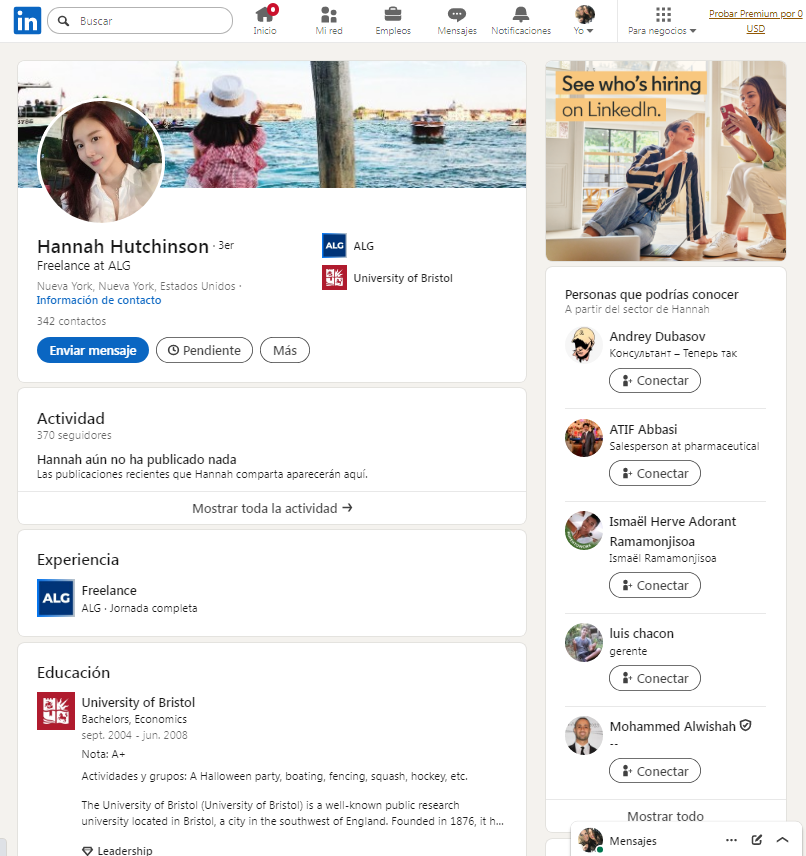The height and width of the screenshot is (856, 806).
Task: Click University of Bristol crest in header
Action: pos(334,277)
